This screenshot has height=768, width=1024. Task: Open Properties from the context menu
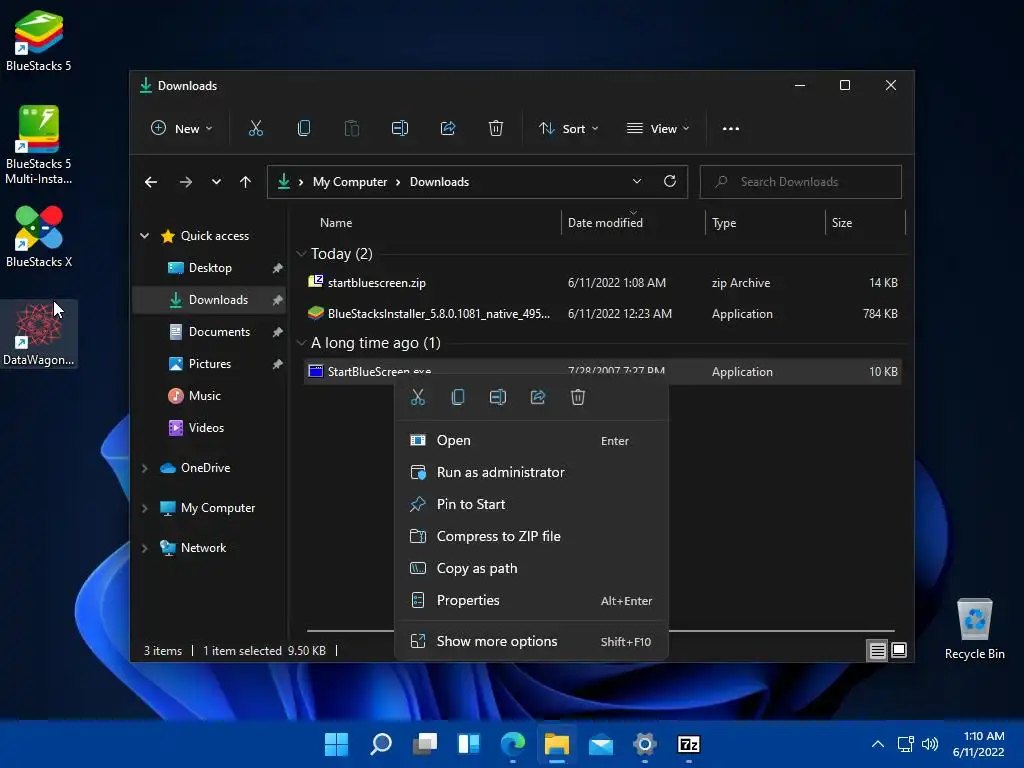532,600
